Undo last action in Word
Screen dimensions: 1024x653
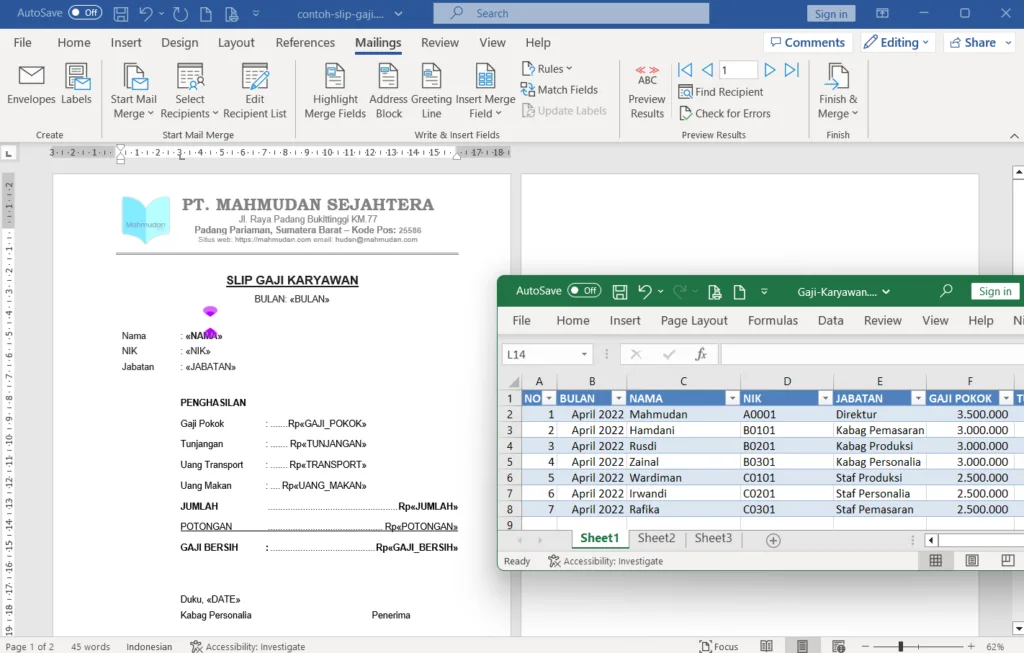[146, 14]
